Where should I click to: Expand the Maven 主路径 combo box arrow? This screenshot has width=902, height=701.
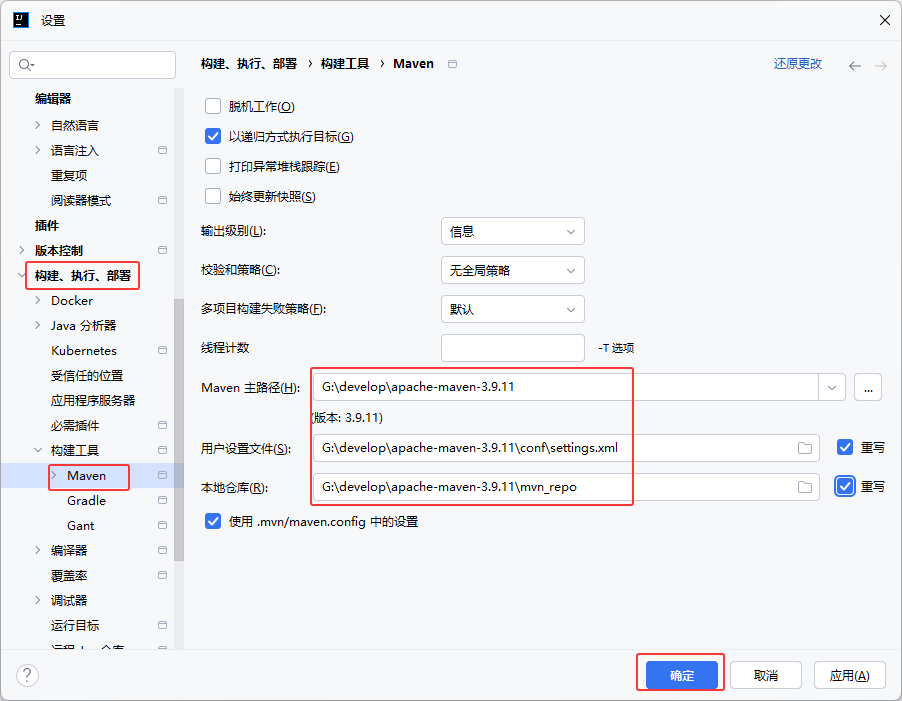point(832,387)
